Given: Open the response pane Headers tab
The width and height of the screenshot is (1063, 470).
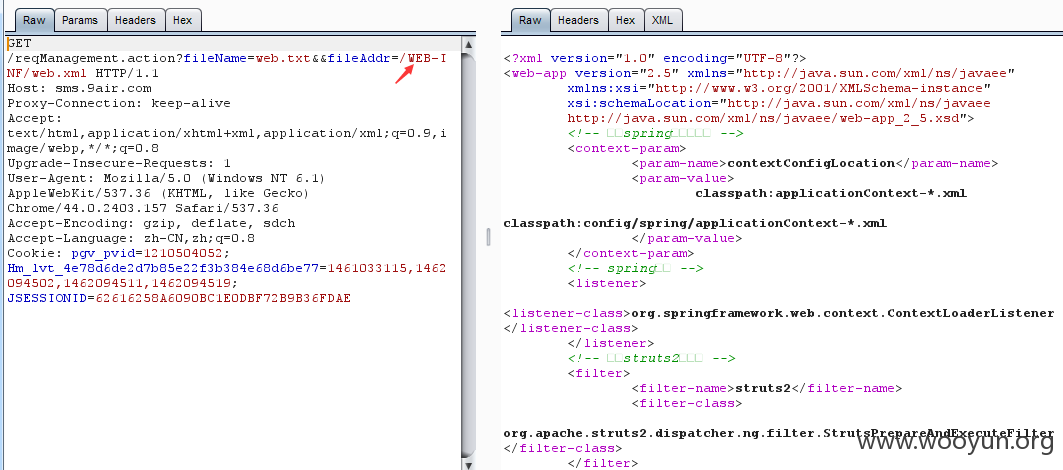Looking at the screenshot, I should pos(579,20).
